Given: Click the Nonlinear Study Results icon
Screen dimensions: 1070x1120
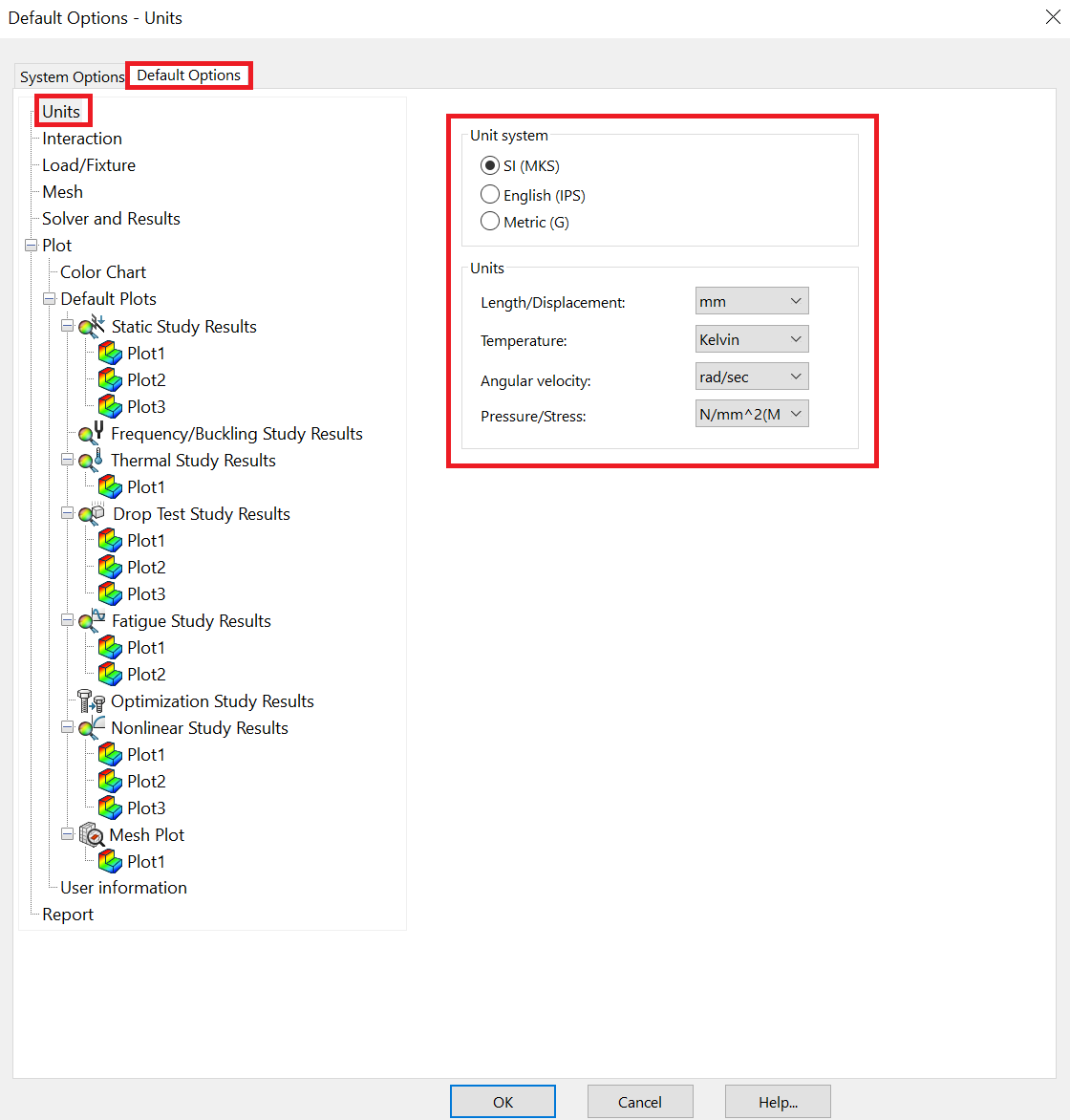Looking at the screenshot, I should pos(92,728).
